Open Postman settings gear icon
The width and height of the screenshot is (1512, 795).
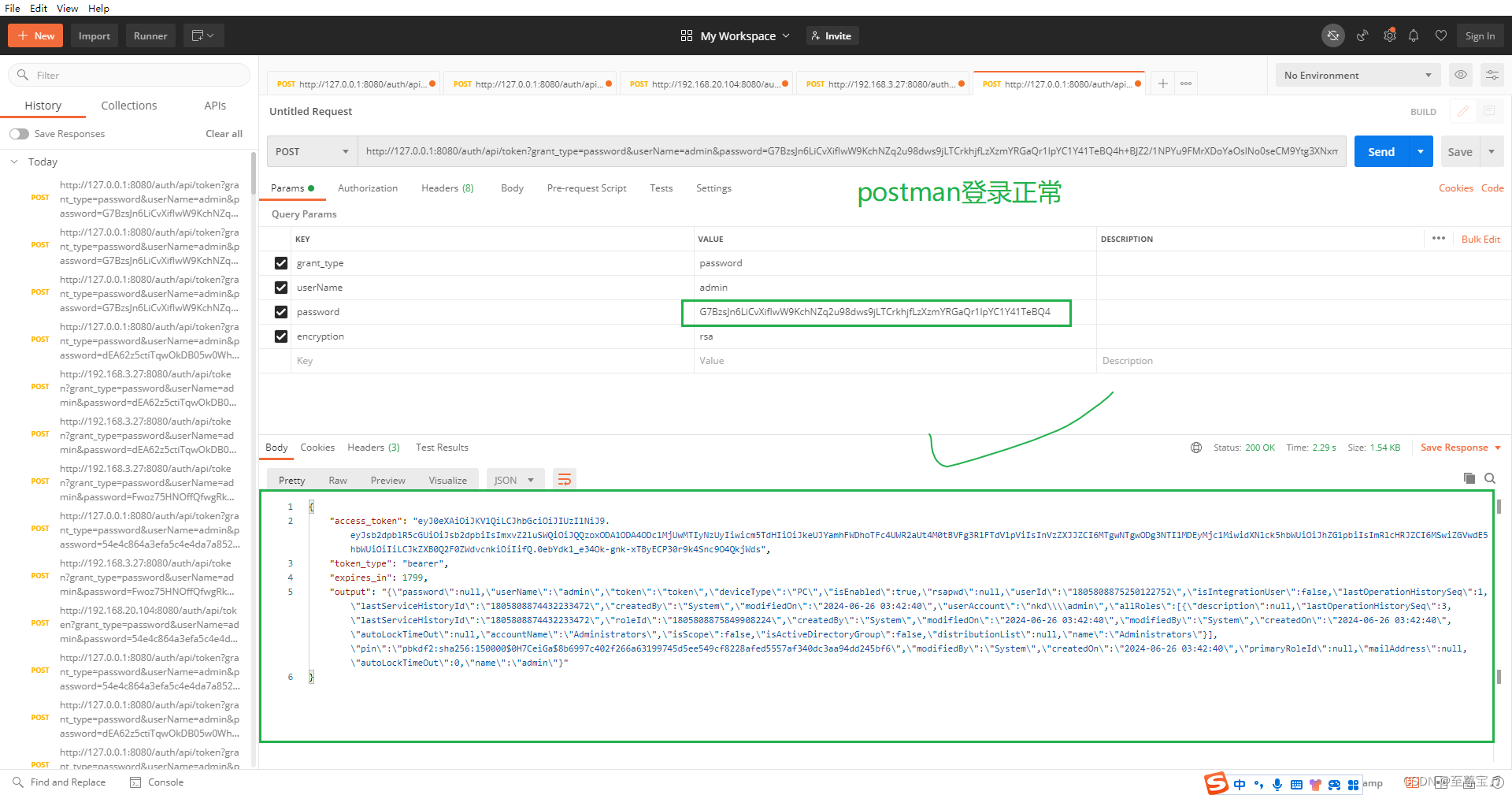point(1389,35)
